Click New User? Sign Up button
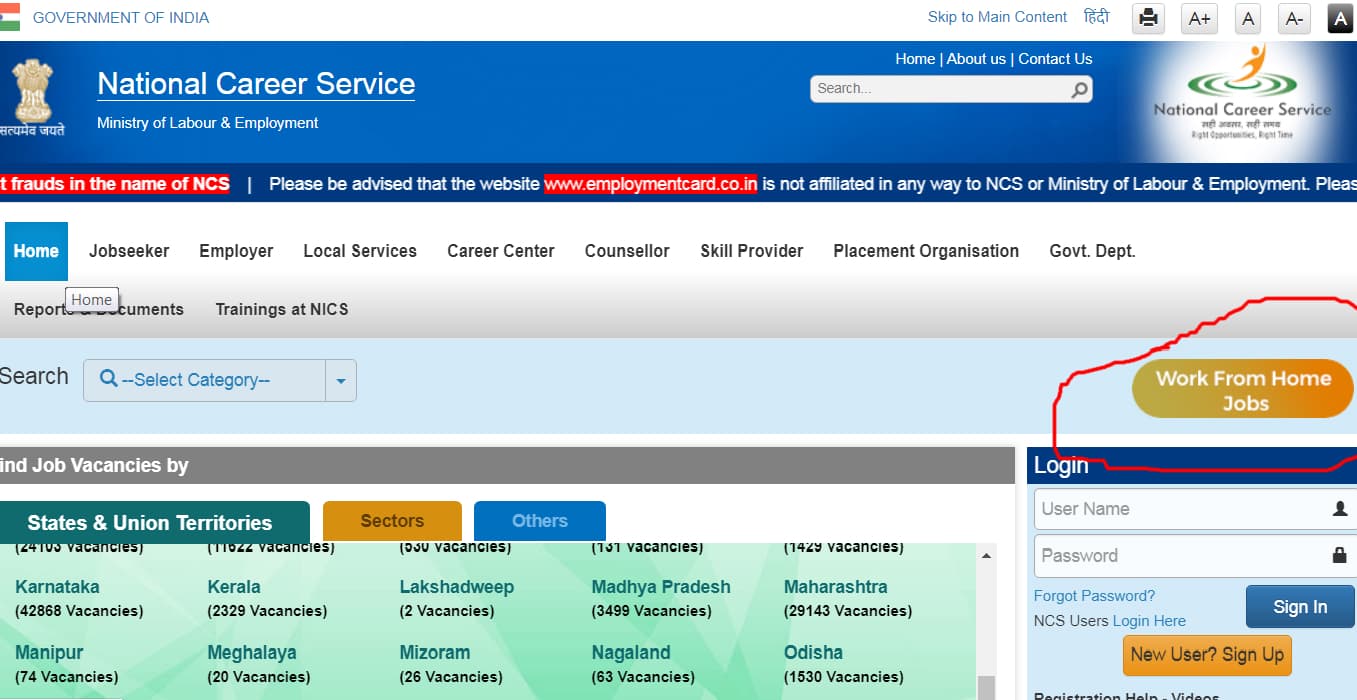This screenshot has height=700, width=1357. click(1207, 655)
